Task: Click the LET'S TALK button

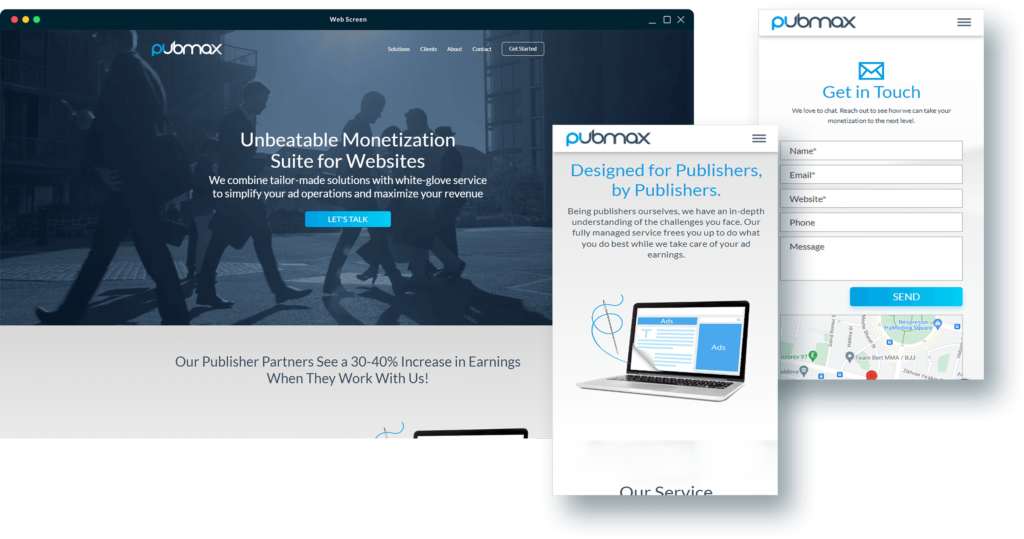Action: (x=347, y=219)
